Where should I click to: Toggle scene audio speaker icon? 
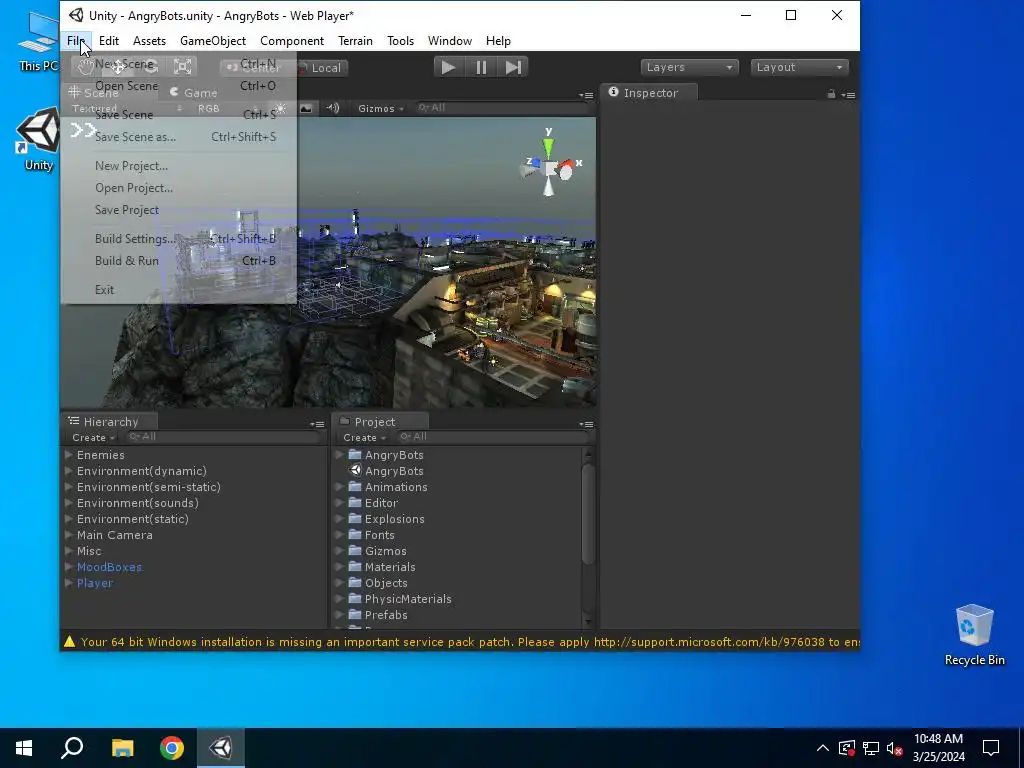tap(333, 108)
